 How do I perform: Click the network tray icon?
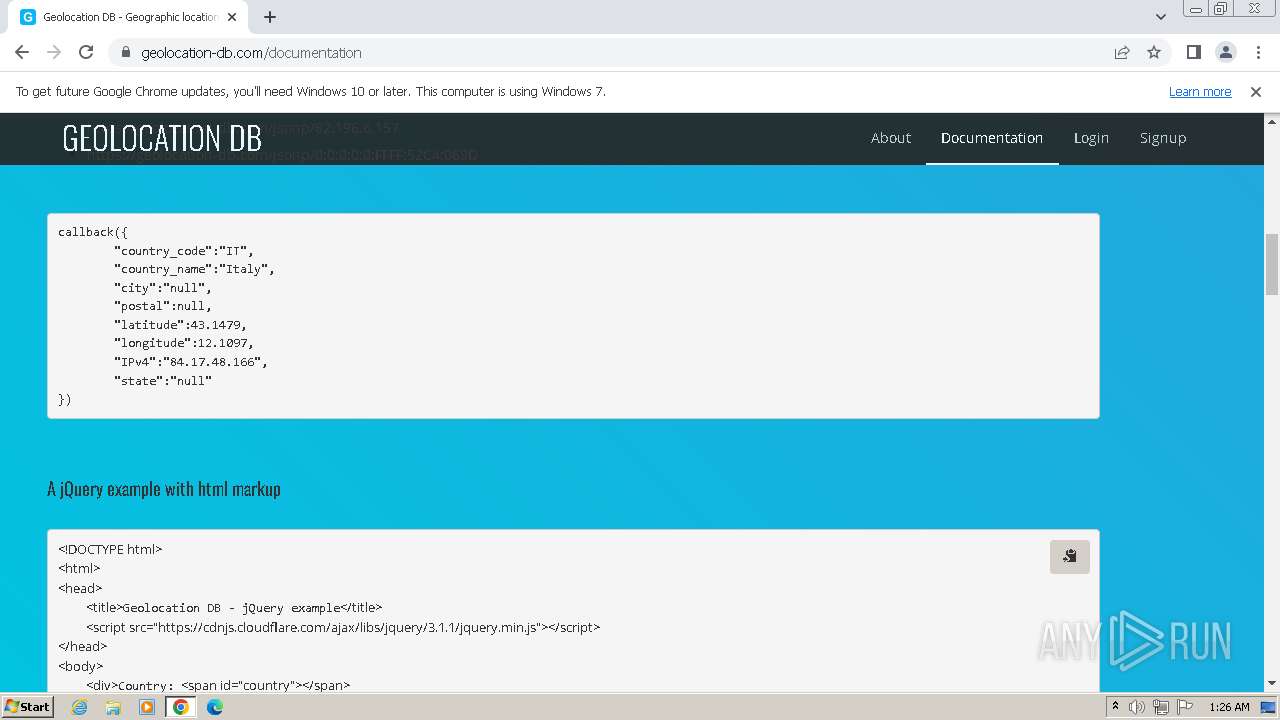tap(1161, 707)
